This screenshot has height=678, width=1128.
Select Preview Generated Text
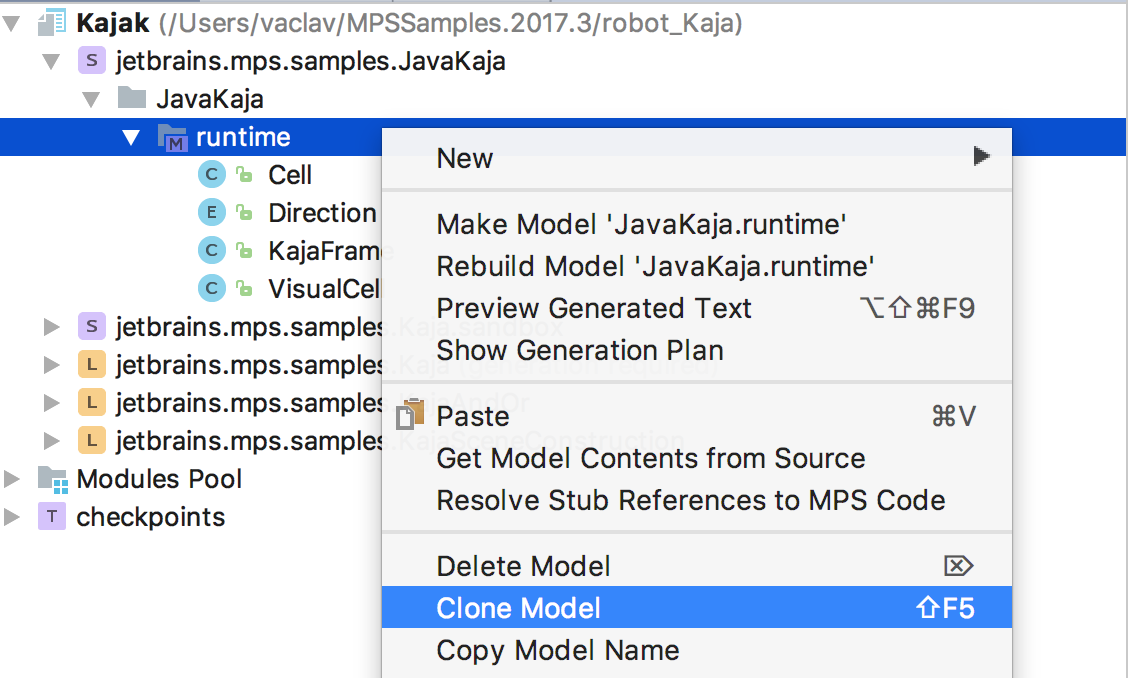(x=696, y=308)
